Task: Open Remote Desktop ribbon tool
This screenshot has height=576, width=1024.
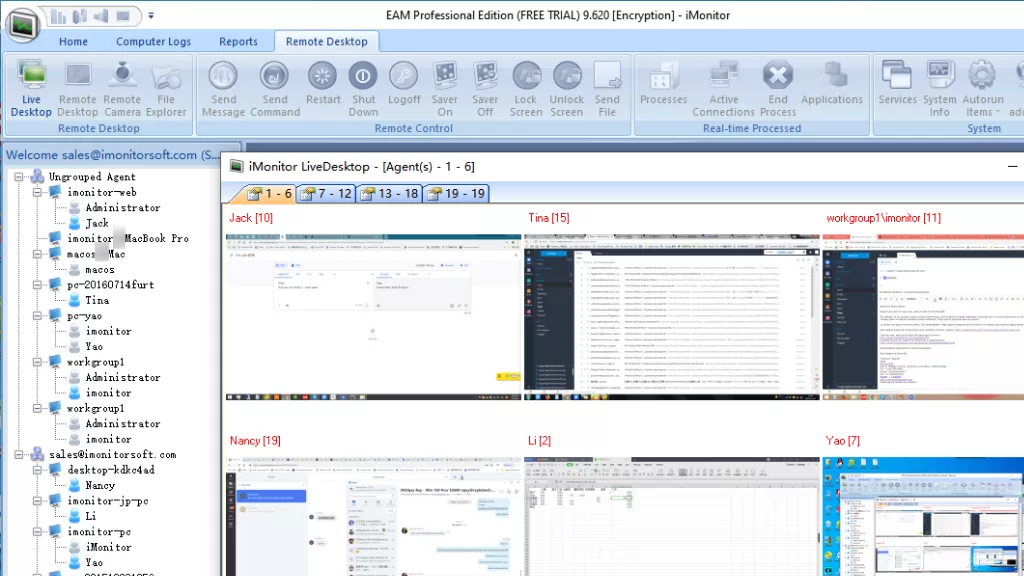Action: click(x=77, y=89)
